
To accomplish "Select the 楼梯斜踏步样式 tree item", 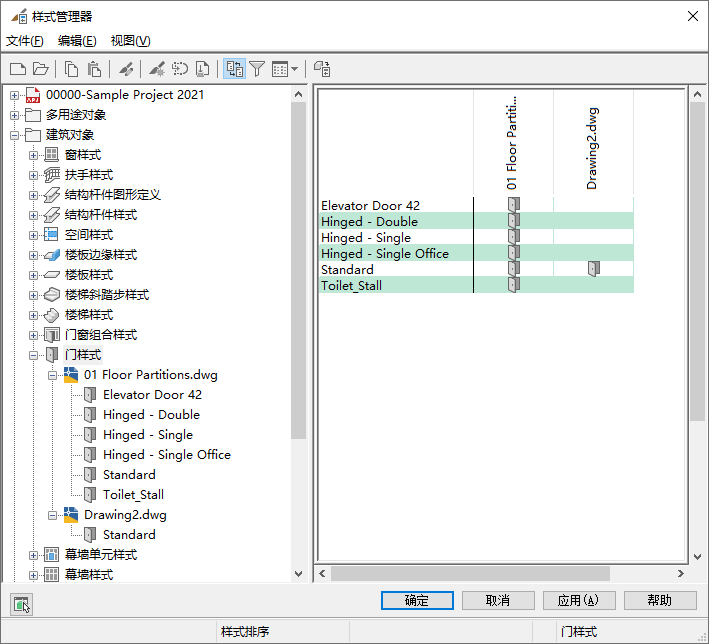I will [x=107, y=295].
